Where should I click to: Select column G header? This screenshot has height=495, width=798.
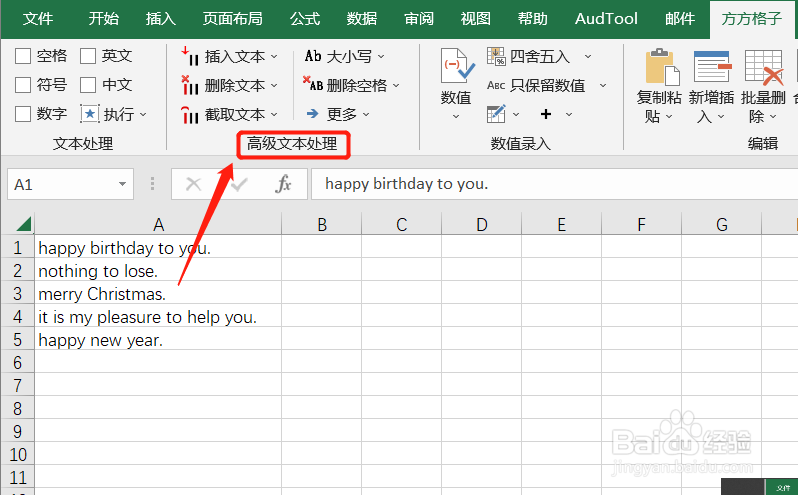click(722, 224)
